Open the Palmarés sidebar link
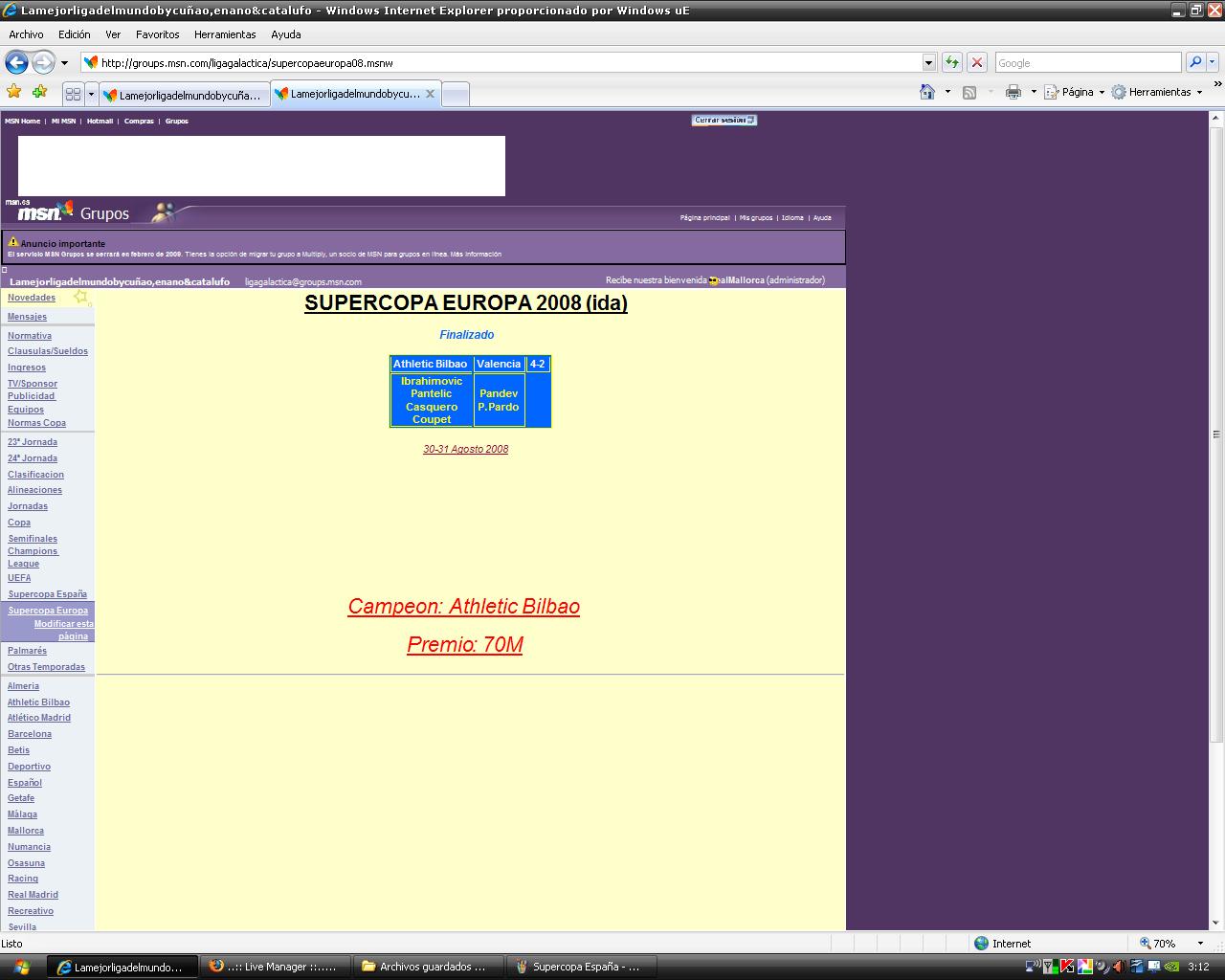Viewport: 1225px width, 980px height. [x=27, y=651]
